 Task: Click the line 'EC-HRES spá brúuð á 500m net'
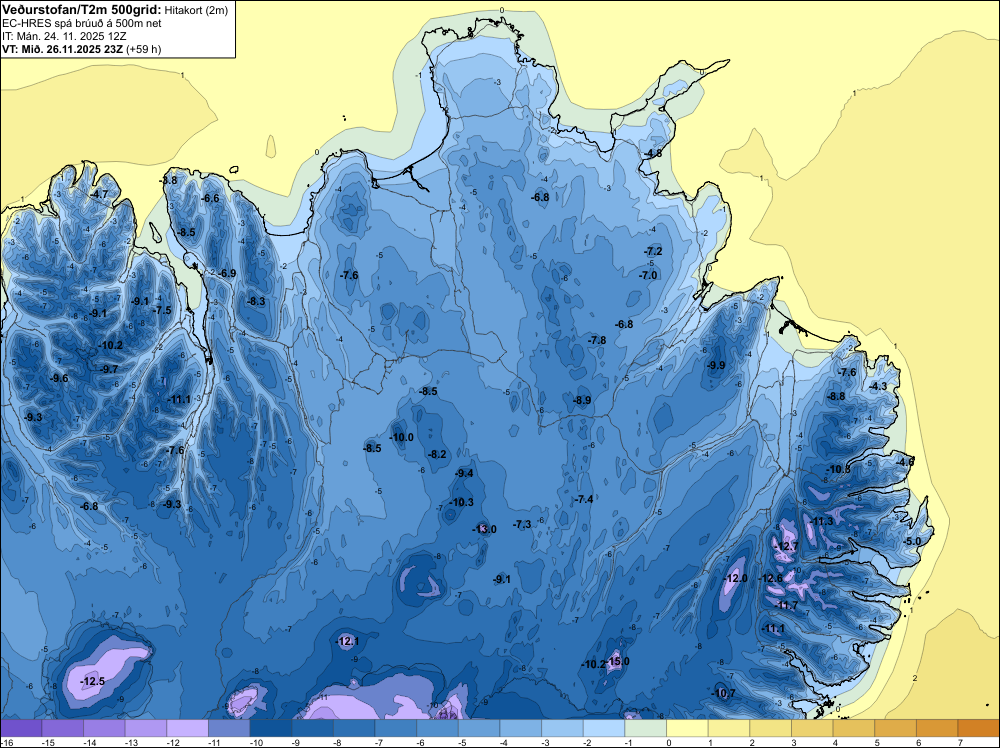[82, 23]
